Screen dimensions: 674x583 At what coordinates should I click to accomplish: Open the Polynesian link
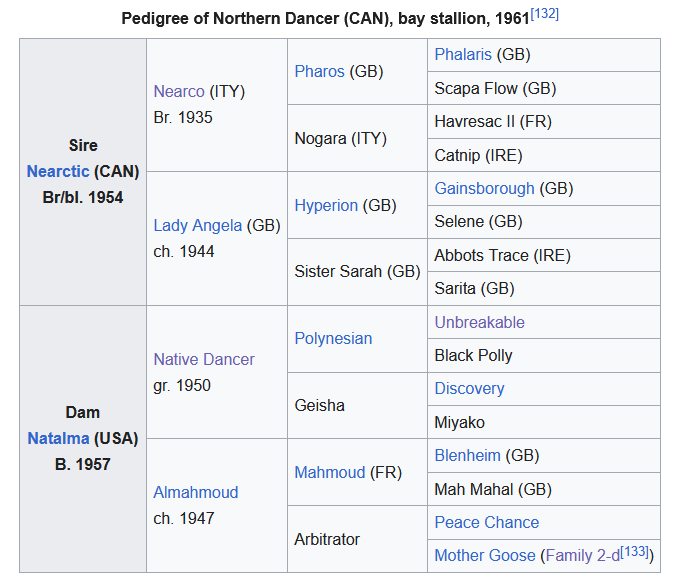333,339
